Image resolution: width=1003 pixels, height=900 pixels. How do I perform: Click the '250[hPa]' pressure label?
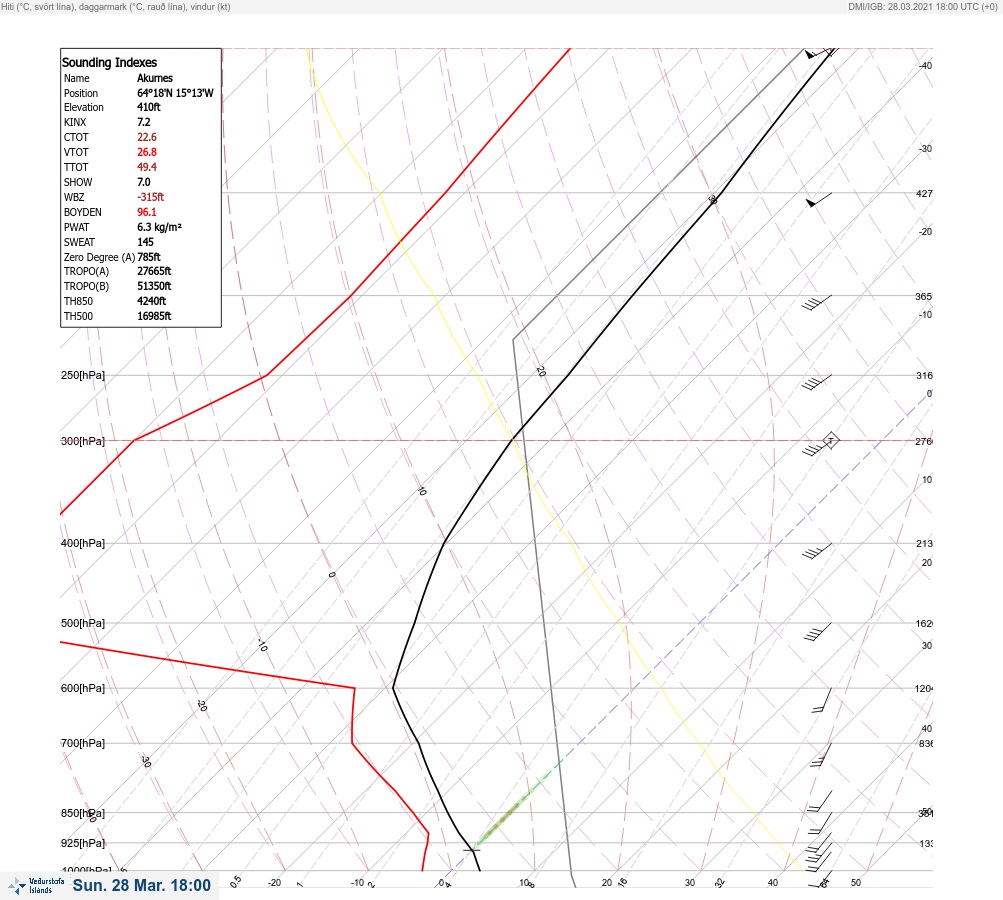pos(83,375)
